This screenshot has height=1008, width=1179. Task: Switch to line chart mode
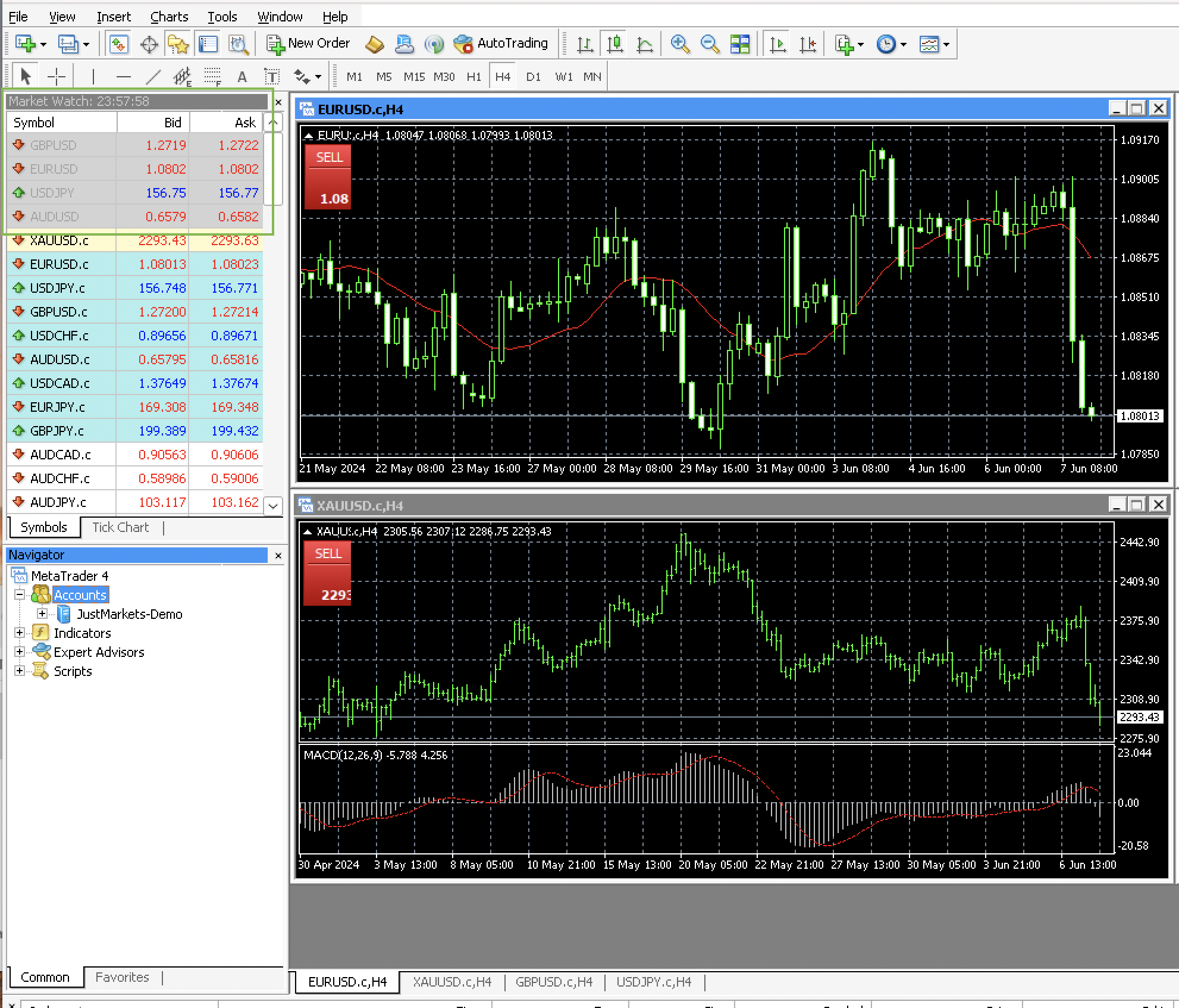pos(645,44)
